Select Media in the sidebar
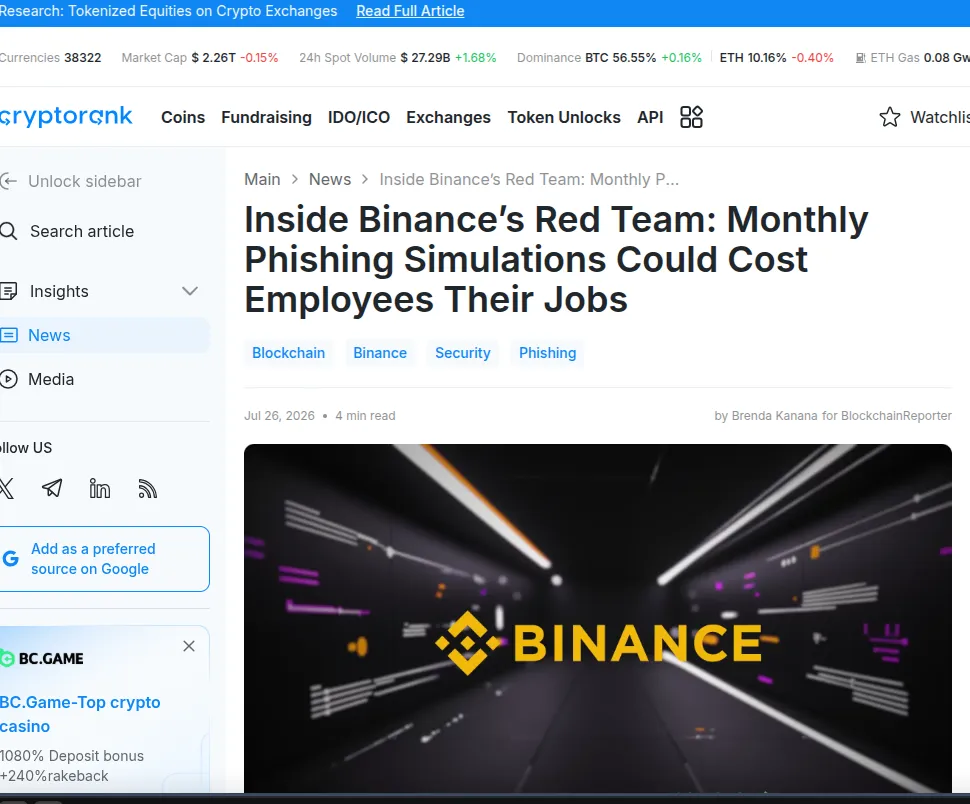Viewport: 970px width, 804px height. click(x=104, y=379)
